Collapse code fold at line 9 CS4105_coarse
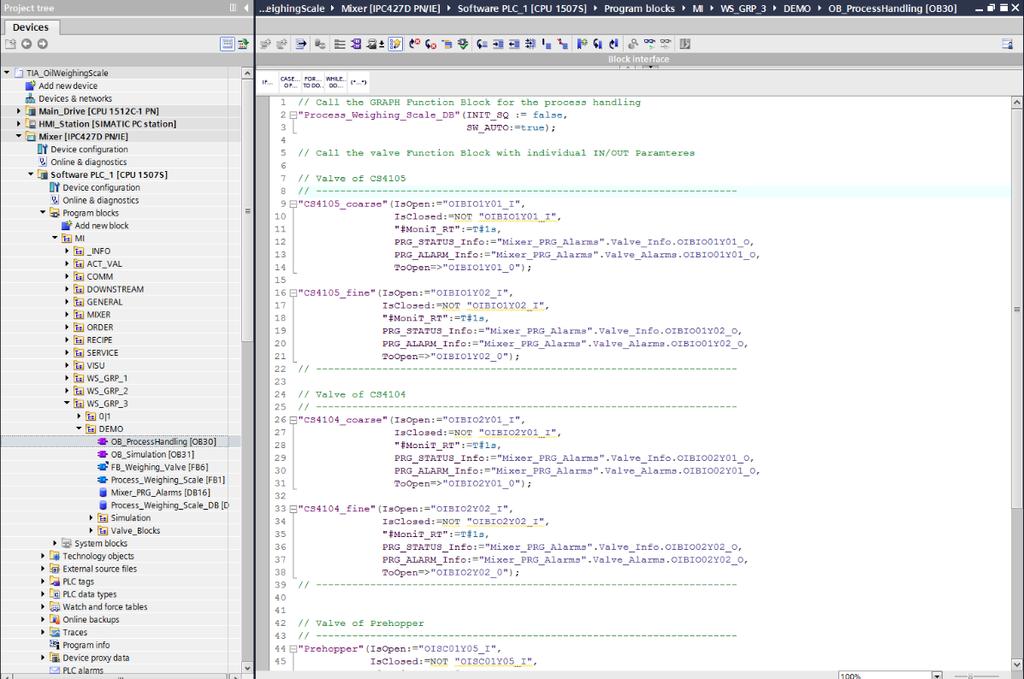This screenshot has width=1024, height=679. point(293,204)
